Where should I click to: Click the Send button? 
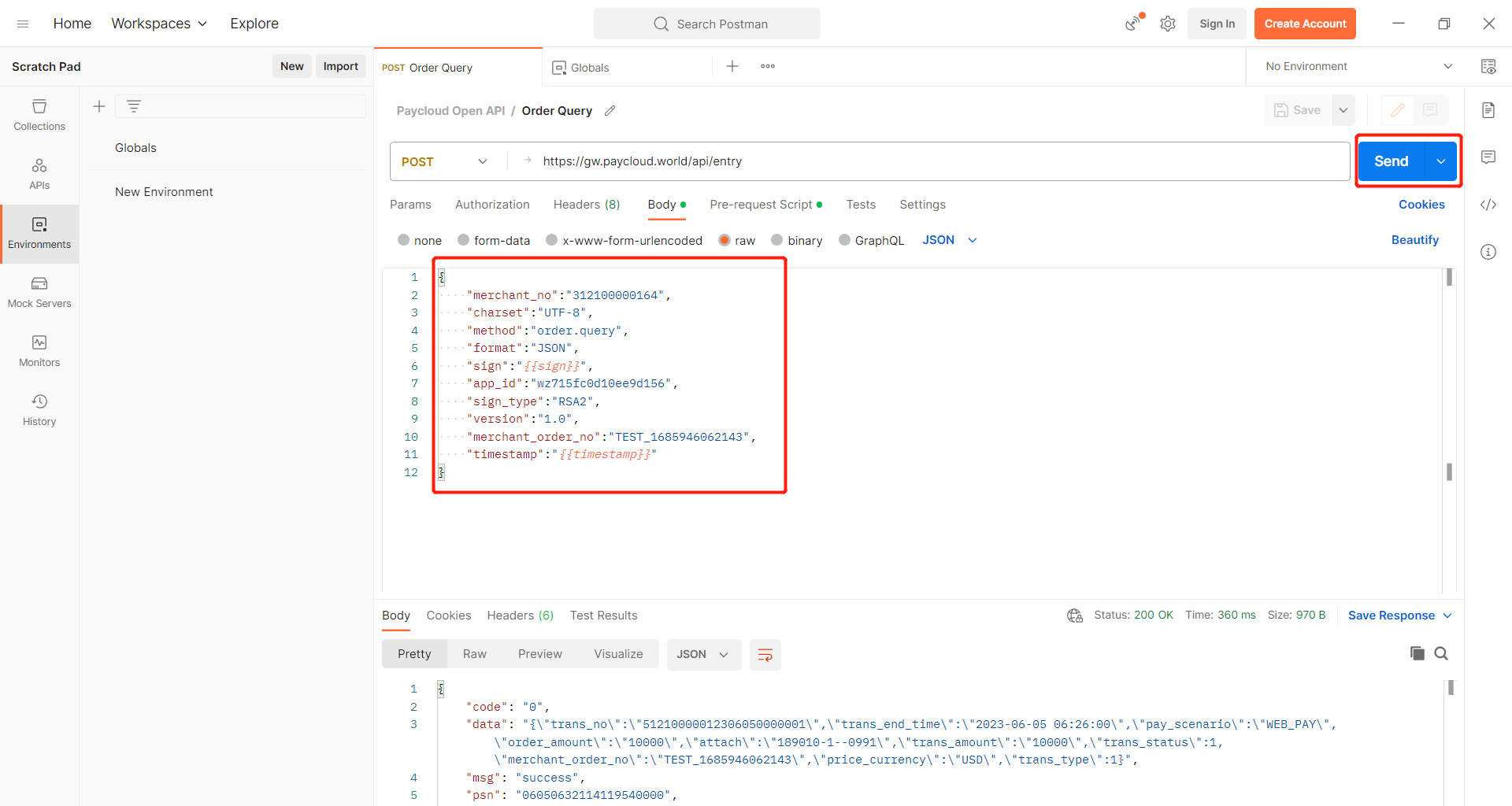click(x=1392, y=161)
